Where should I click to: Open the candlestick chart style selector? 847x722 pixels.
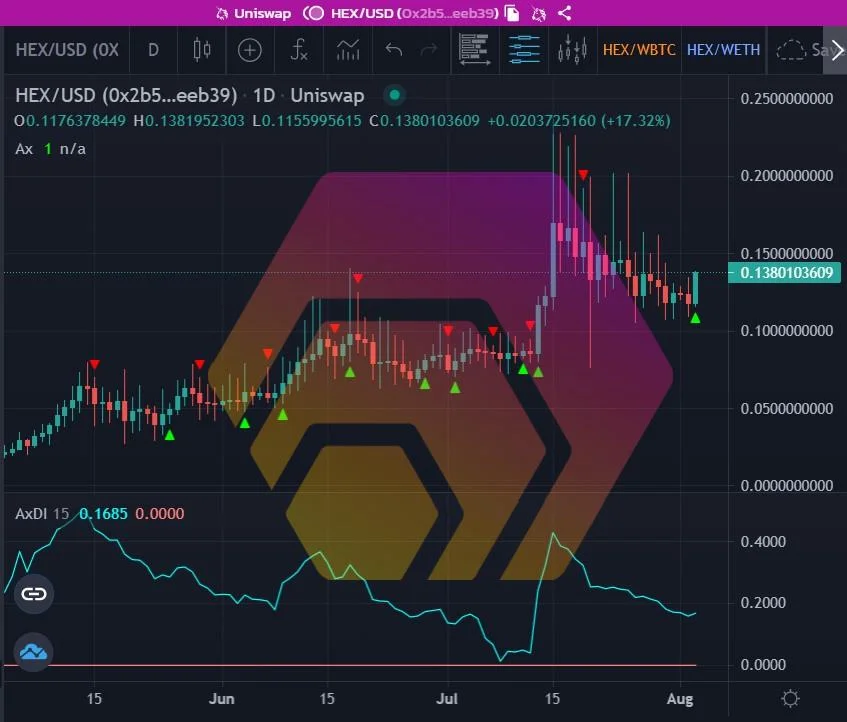201,50
